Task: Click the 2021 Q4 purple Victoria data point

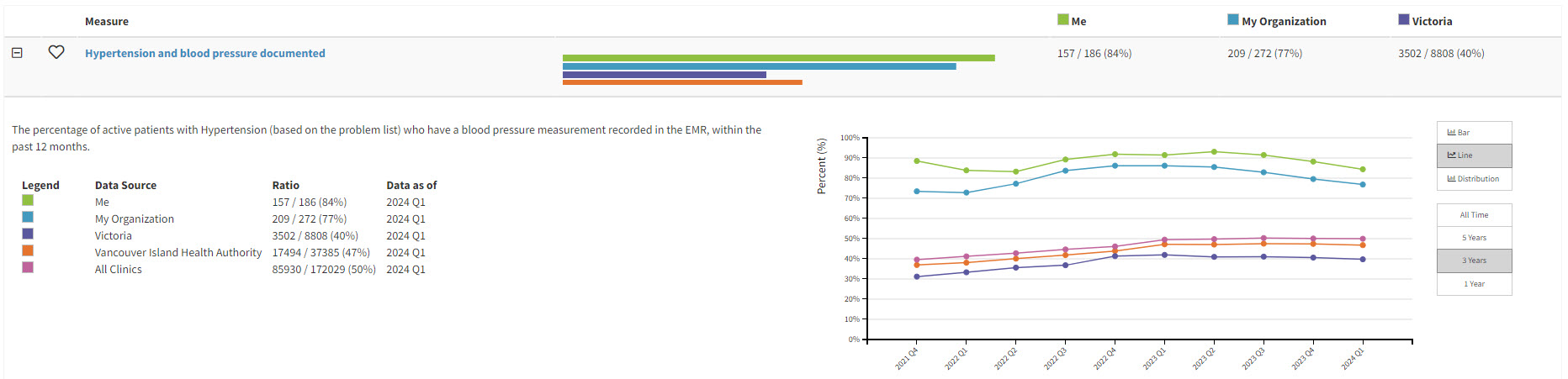Action: (917, 276)
